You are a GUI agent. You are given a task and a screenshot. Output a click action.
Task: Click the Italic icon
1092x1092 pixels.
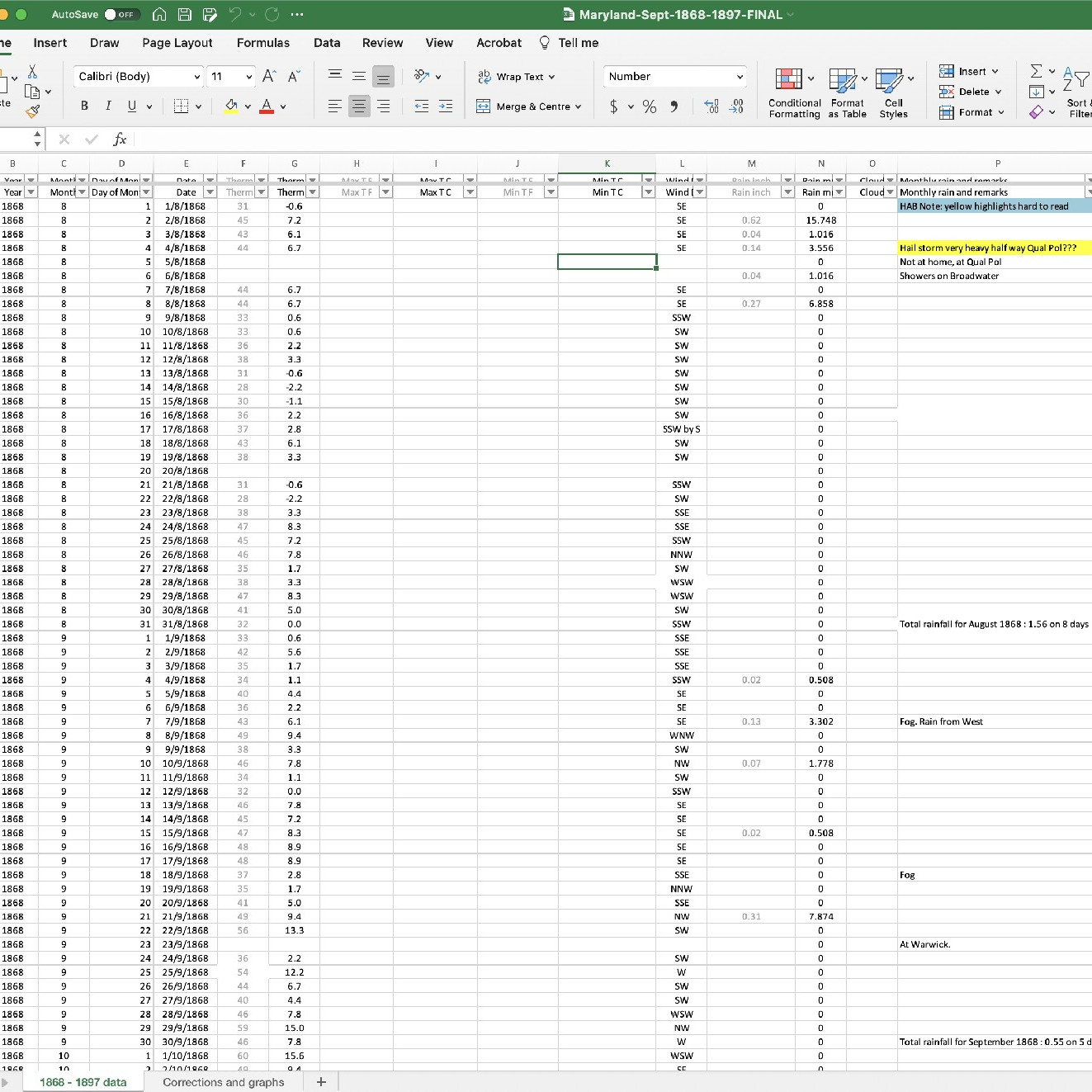point(108,106)
